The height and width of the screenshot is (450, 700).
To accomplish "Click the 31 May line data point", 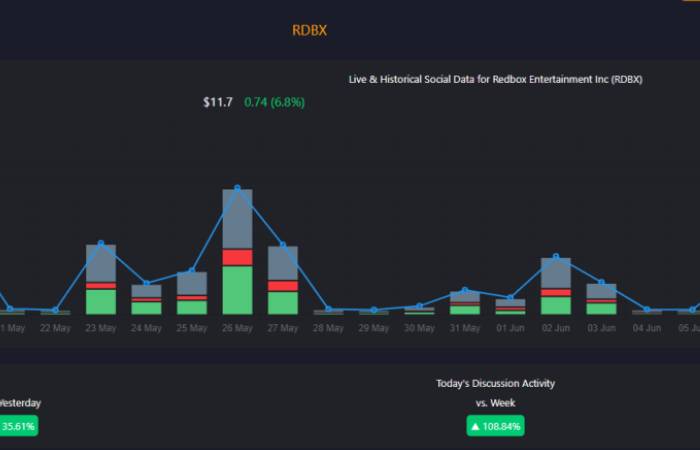I will click(465, 290).
